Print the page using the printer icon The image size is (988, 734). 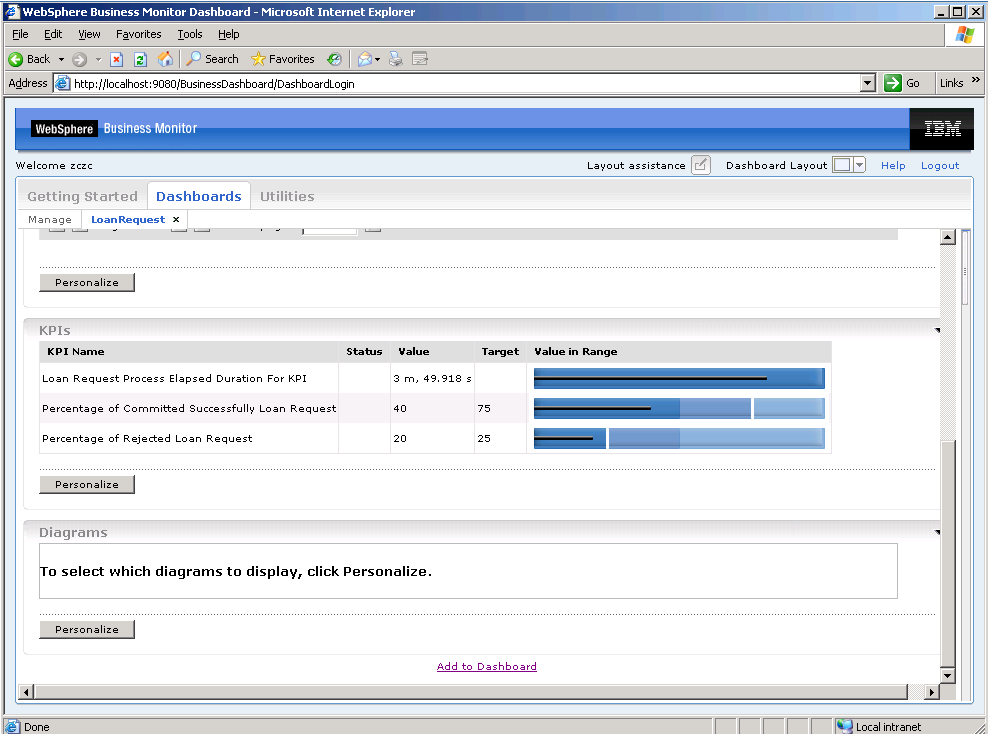[396, 59]
